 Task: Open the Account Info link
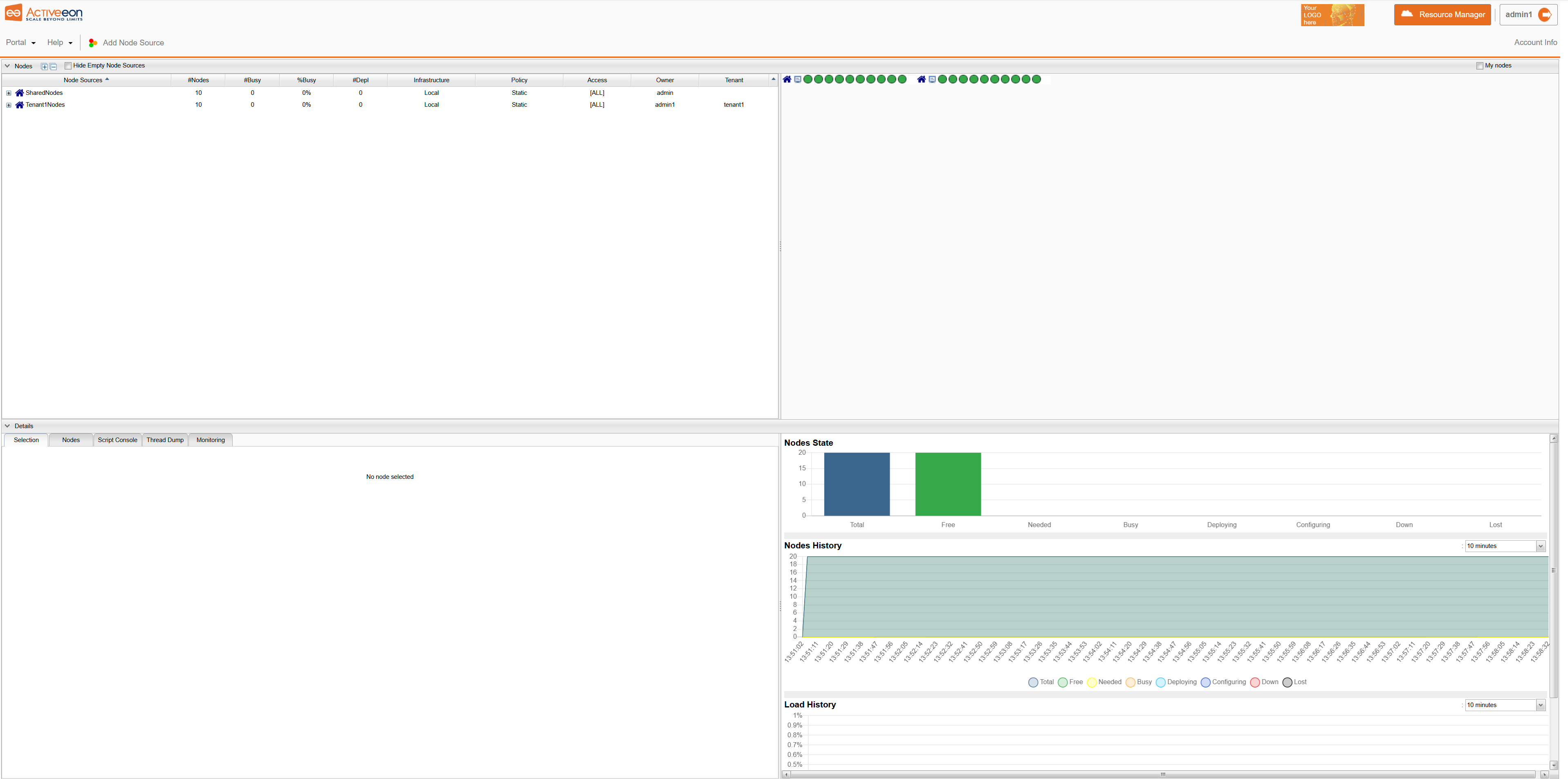[x=1535, y=43]
